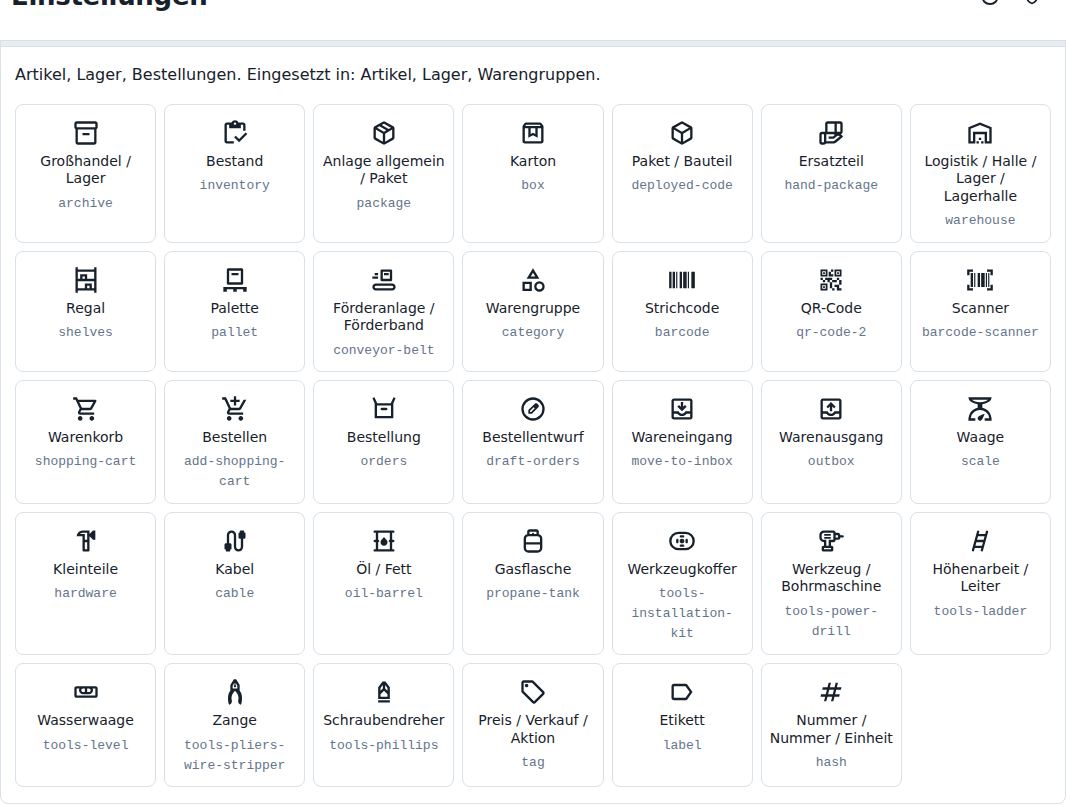Choose the Bestand inventory clipboard icon
This screenshot has height=805, width=1066.
pos(235,133)
